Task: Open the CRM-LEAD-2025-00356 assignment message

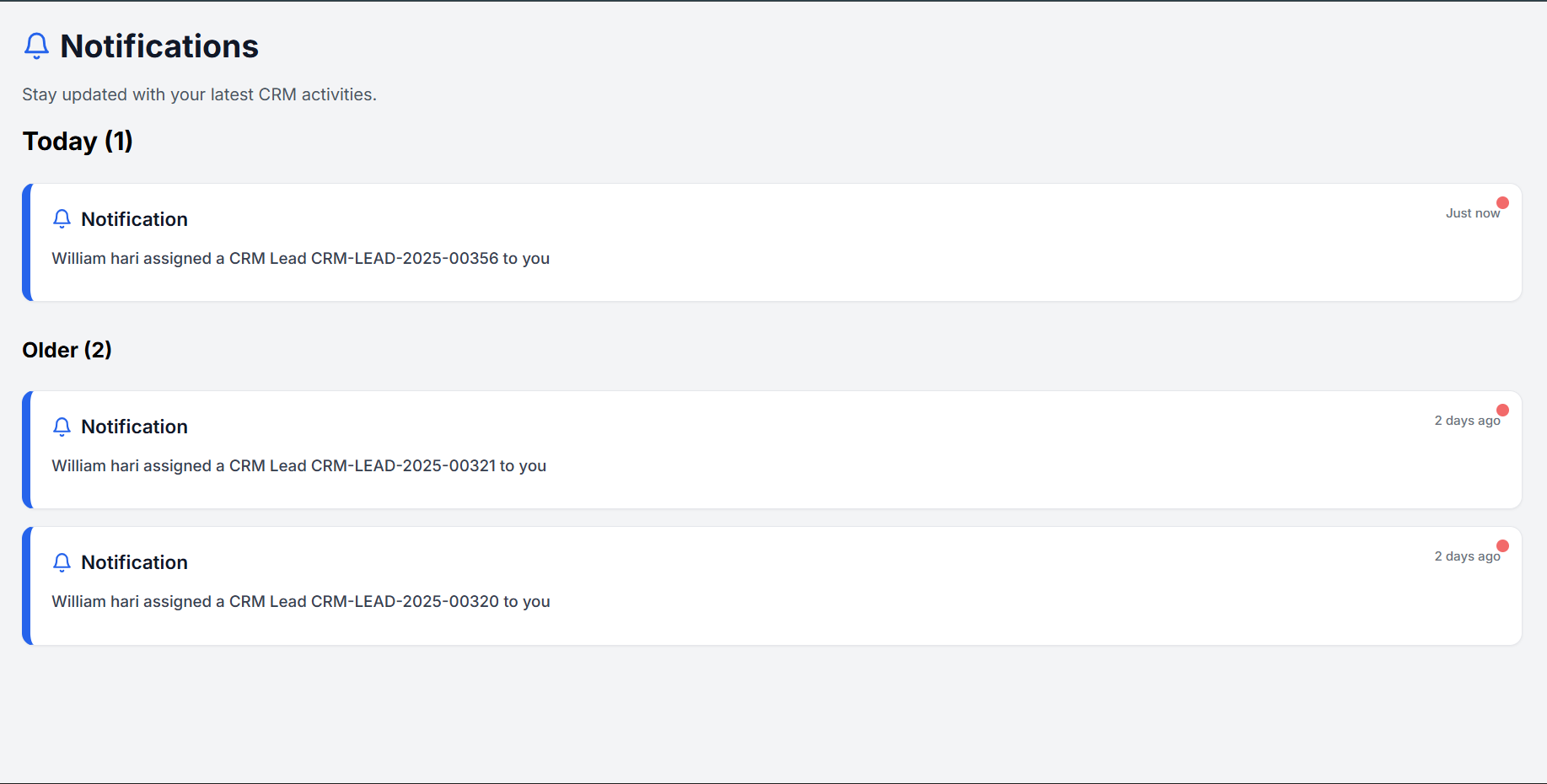Action: click(300, 259)
